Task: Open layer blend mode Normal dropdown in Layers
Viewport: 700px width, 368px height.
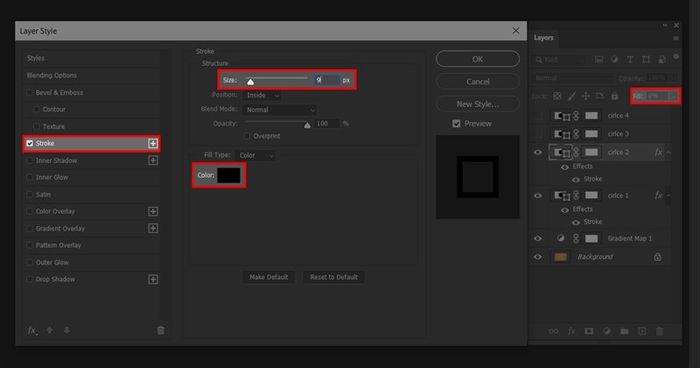Action: pos(573,78)
